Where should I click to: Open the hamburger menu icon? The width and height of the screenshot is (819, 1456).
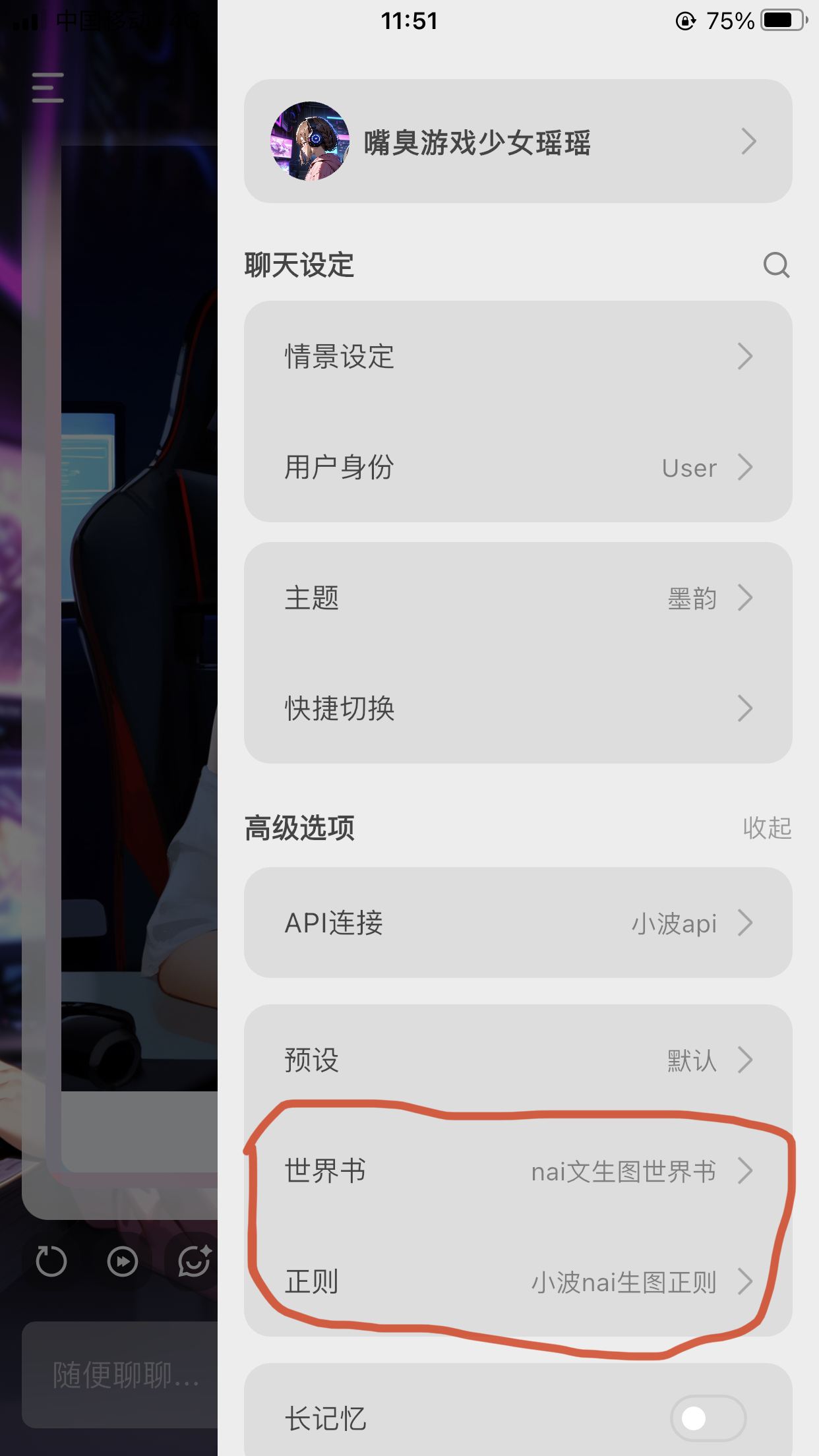(x=48, y=88)
